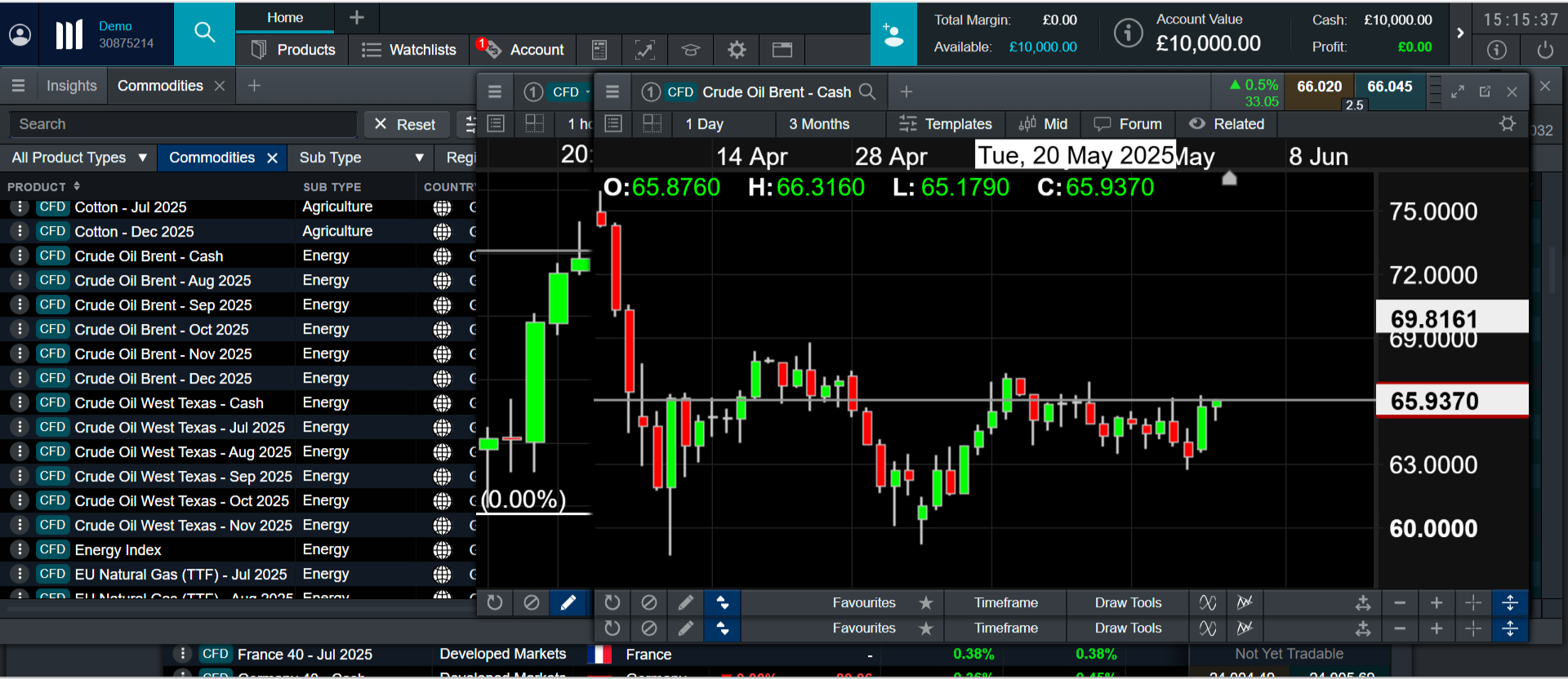Open the education graduation cap icon
The image size is (1568, 679).
[x=691, y=50]
